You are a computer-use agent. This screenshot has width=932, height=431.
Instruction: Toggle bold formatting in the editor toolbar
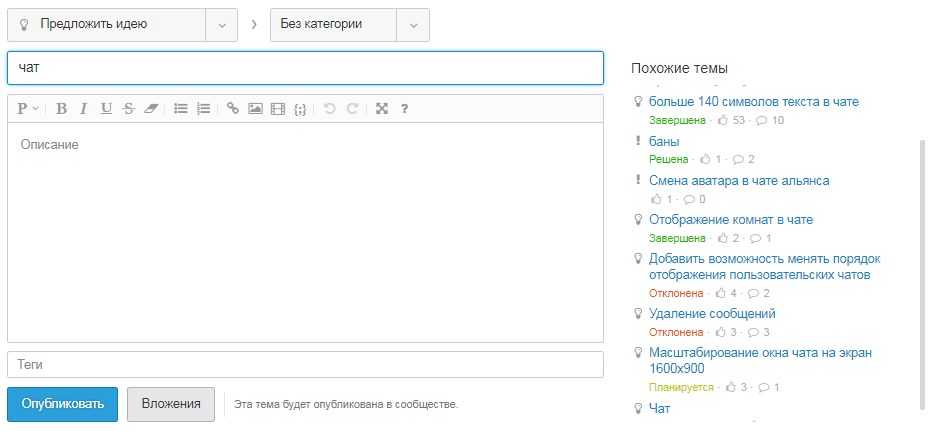tap(61, 109)
